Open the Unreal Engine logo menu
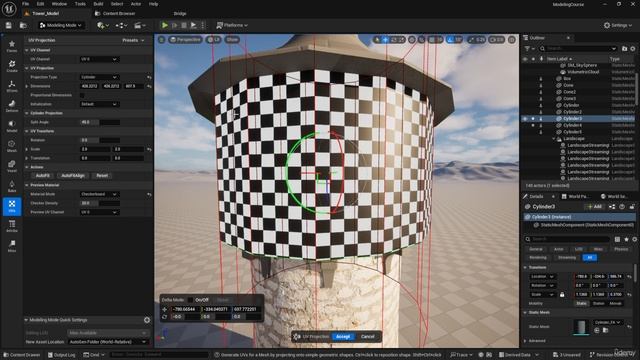The height and width of the screenshot is (360, 640). [9, 8]
